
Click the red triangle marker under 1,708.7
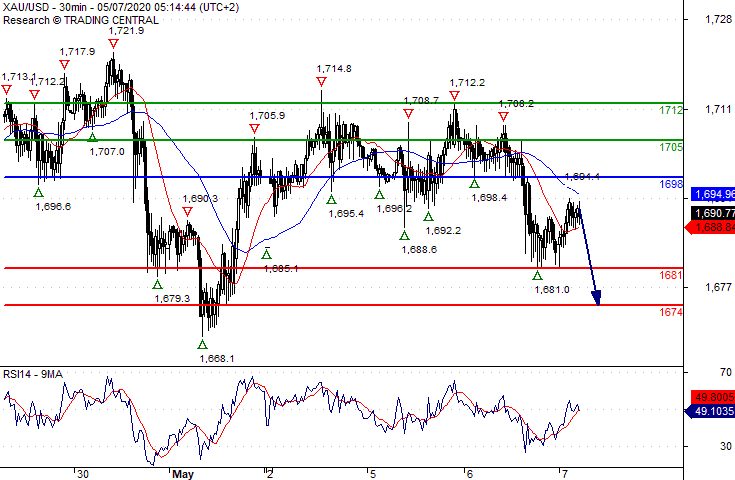tap(408, 113)
